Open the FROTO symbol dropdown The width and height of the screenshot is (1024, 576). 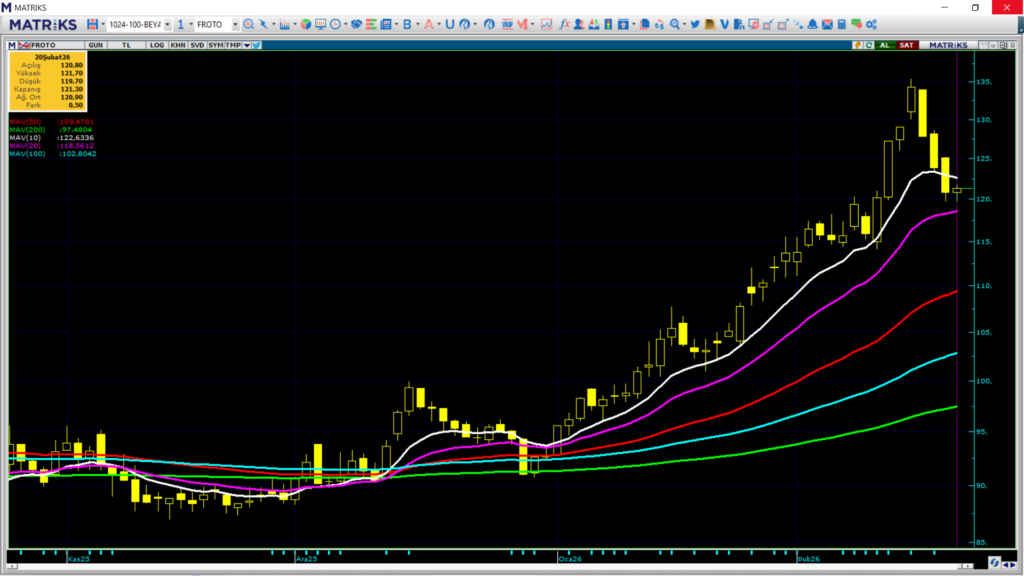coord(235,24)
